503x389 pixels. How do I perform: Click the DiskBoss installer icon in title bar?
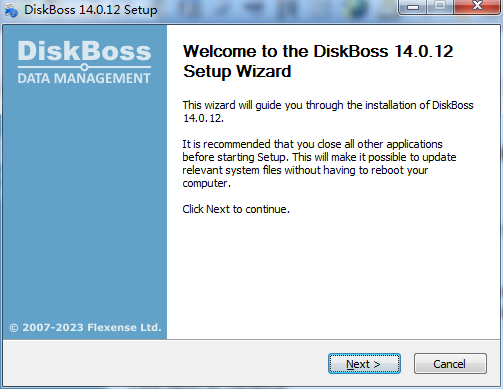pos(11,9)
